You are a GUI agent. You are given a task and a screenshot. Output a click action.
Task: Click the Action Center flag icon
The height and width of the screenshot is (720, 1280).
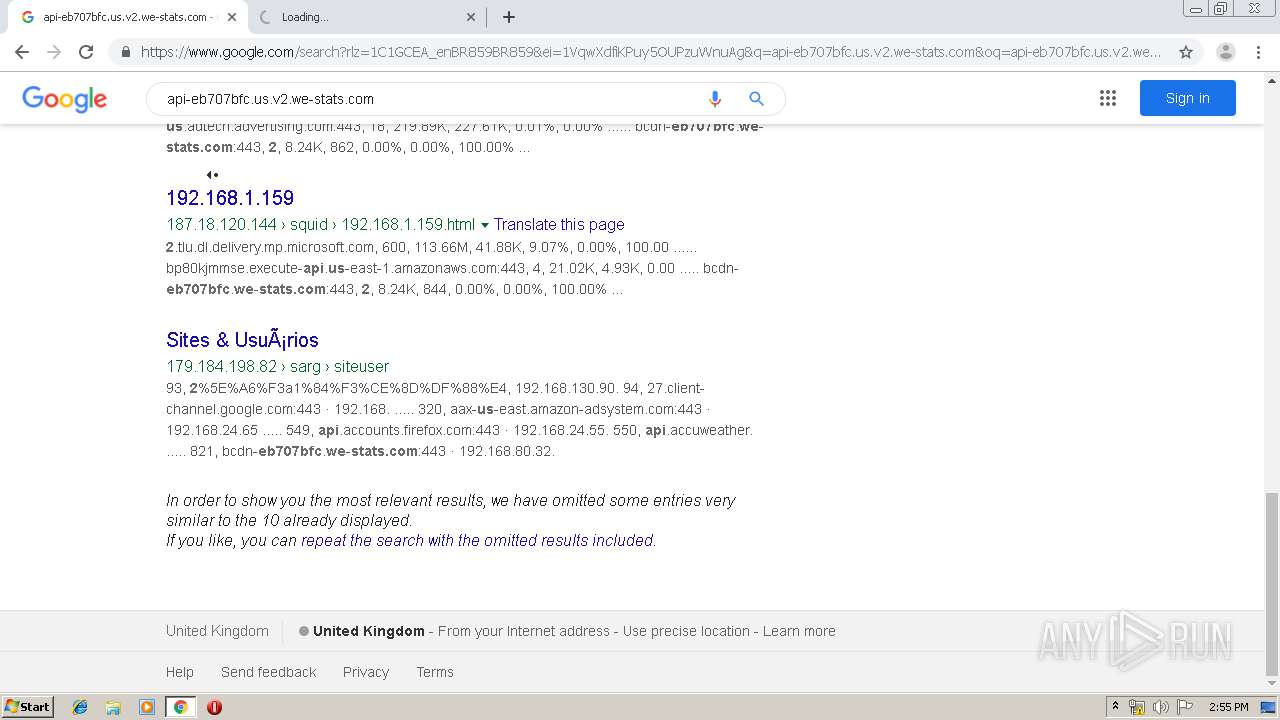click(1185, 707)
